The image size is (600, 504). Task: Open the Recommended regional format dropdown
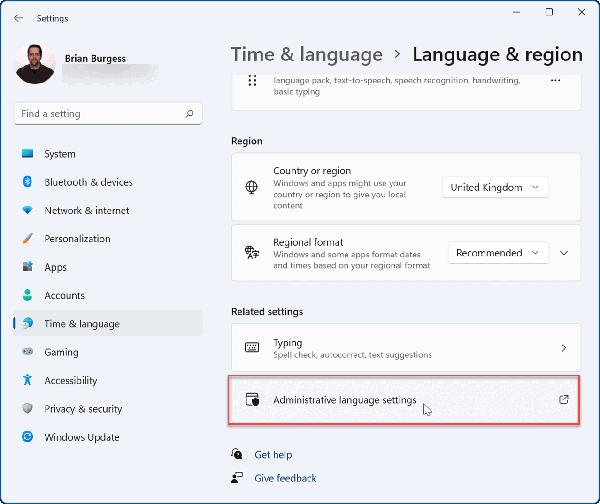(498, 253)
